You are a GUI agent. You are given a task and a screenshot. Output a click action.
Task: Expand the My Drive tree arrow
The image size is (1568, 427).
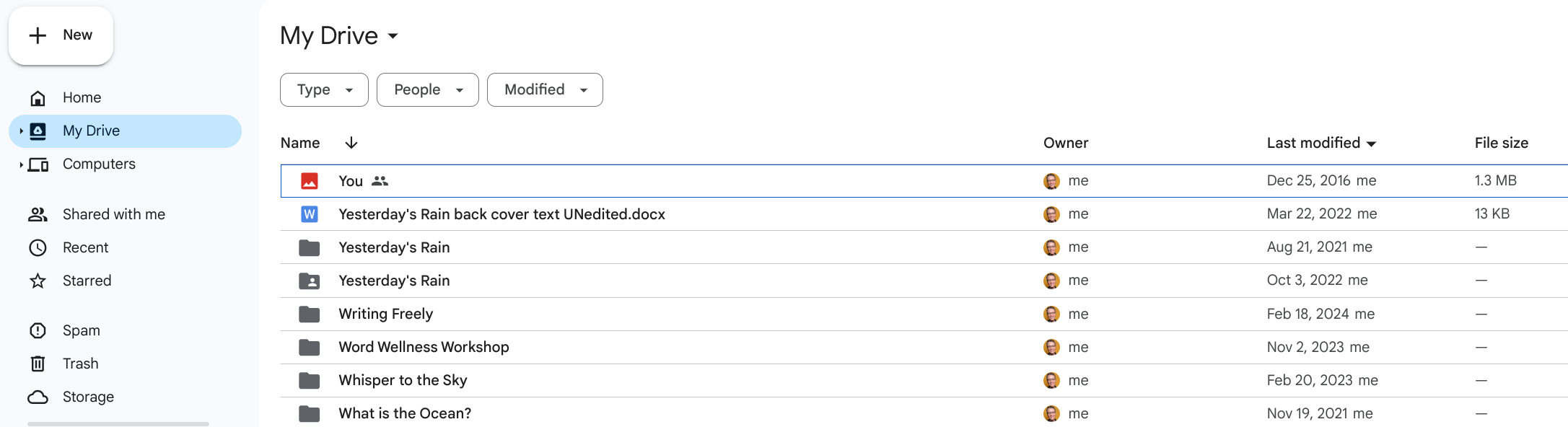tap(21, 131)
